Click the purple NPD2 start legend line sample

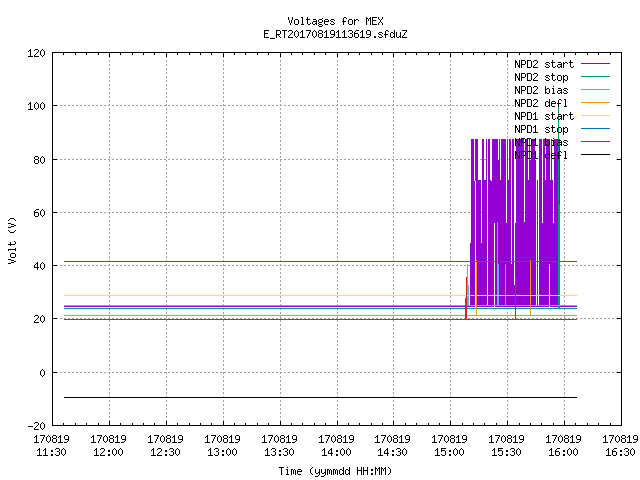point(595,64)
